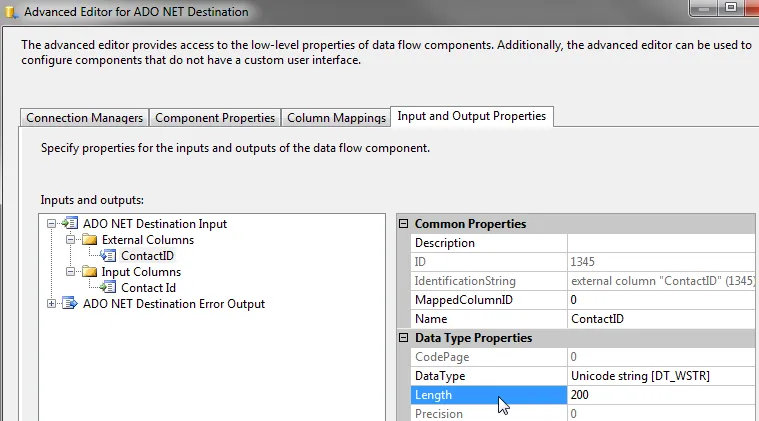Select the MappedColumnID property label
The width and height of the screenshot is (759, 421).
pos(489,300)
